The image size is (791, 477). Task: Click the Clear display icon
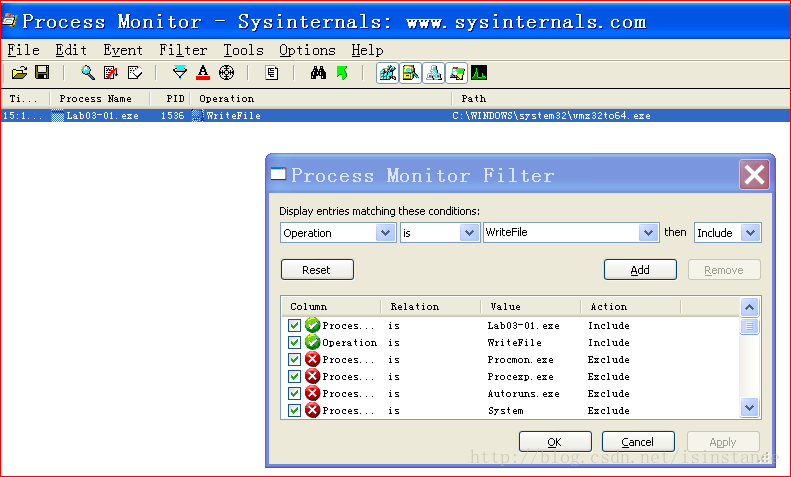tap(134, 73)
